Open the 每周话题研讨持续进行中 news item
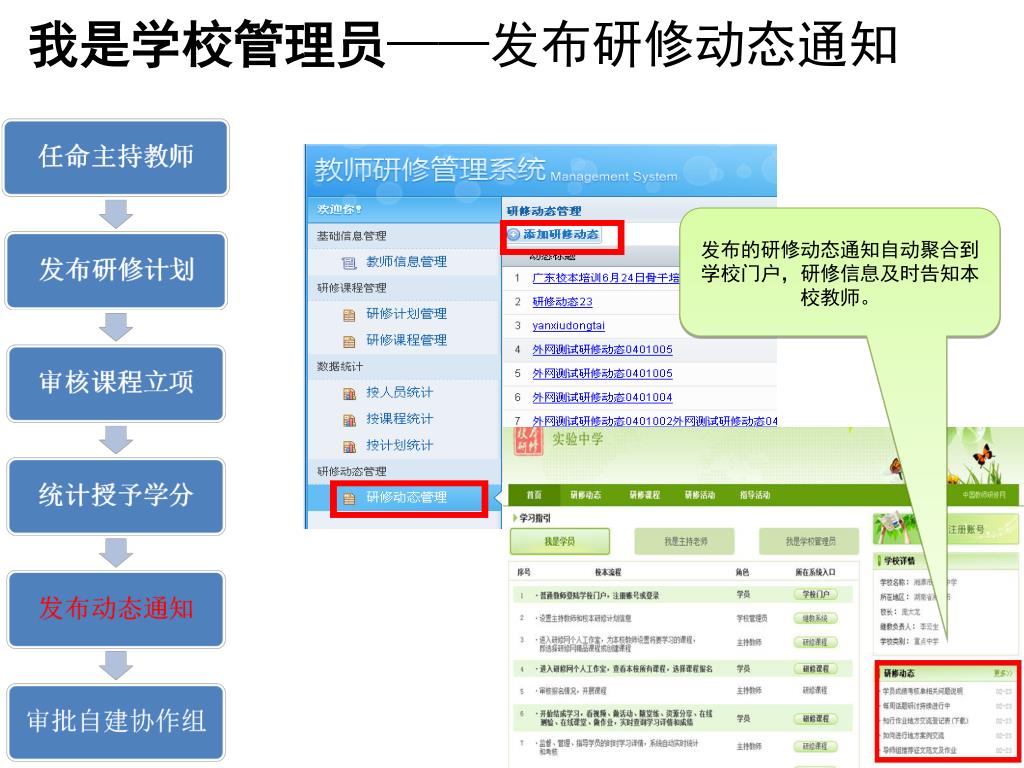The image size is (1024, 768). tap(916, 706)
